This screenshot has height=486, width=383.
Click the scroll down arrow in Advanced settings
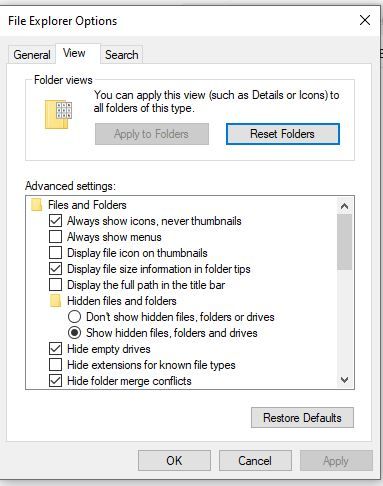coord(344,380)
